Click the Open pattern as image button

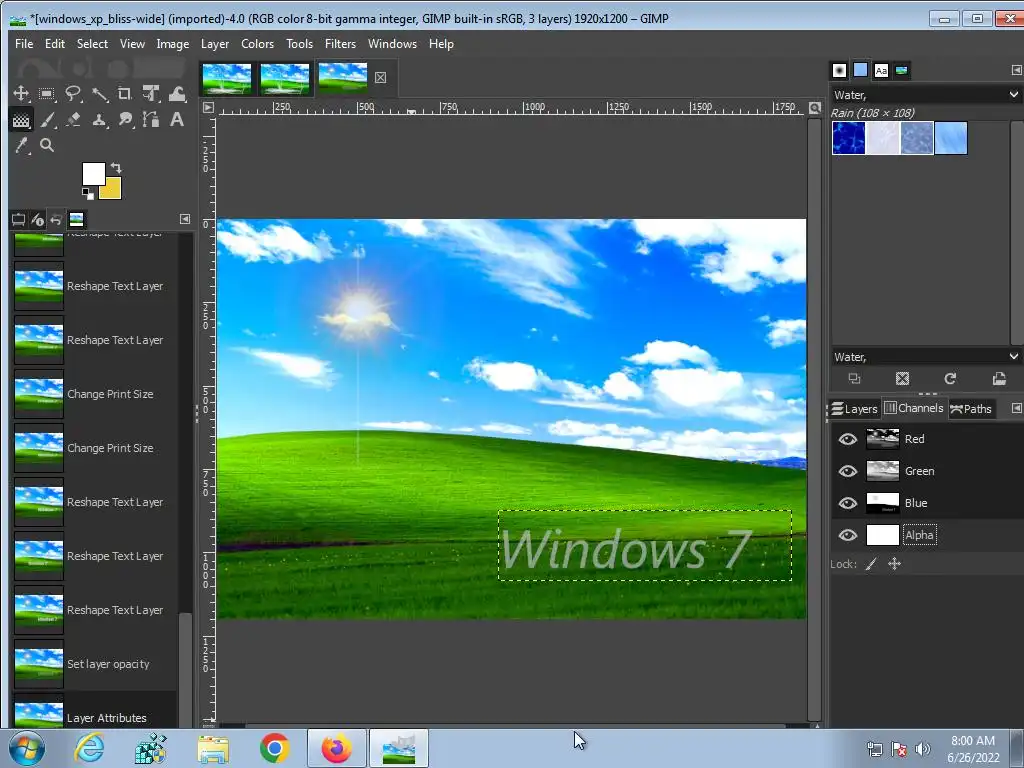pos(999,378)
